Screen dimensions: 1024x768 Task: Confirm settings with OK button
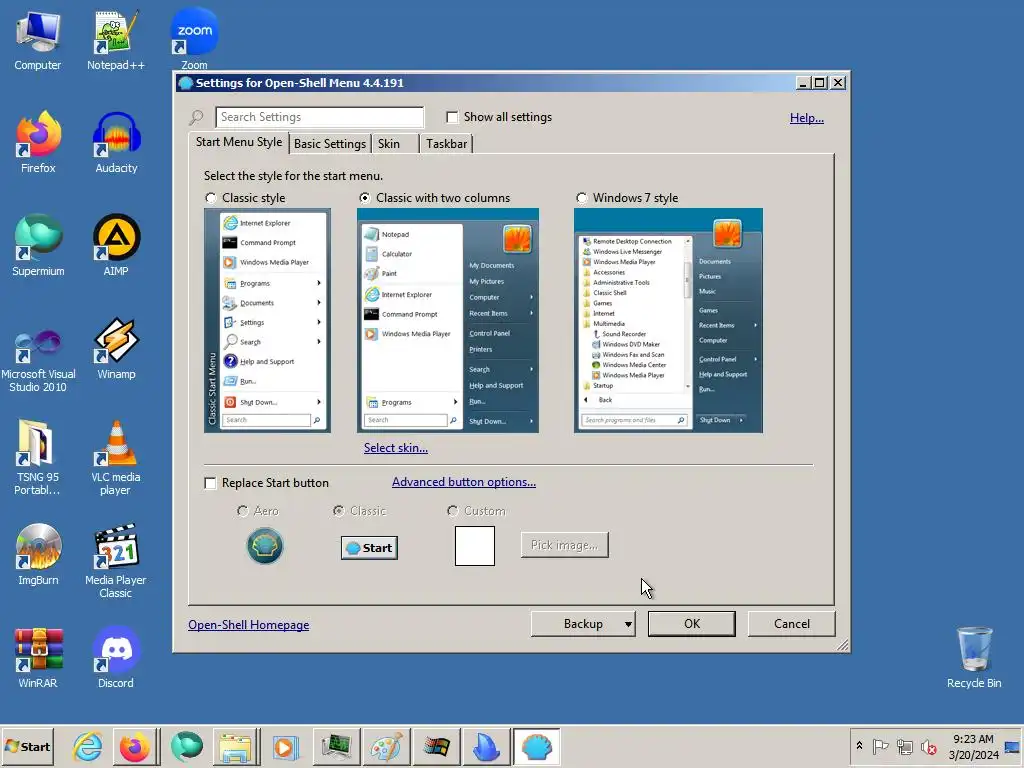(x=692, y=624)
